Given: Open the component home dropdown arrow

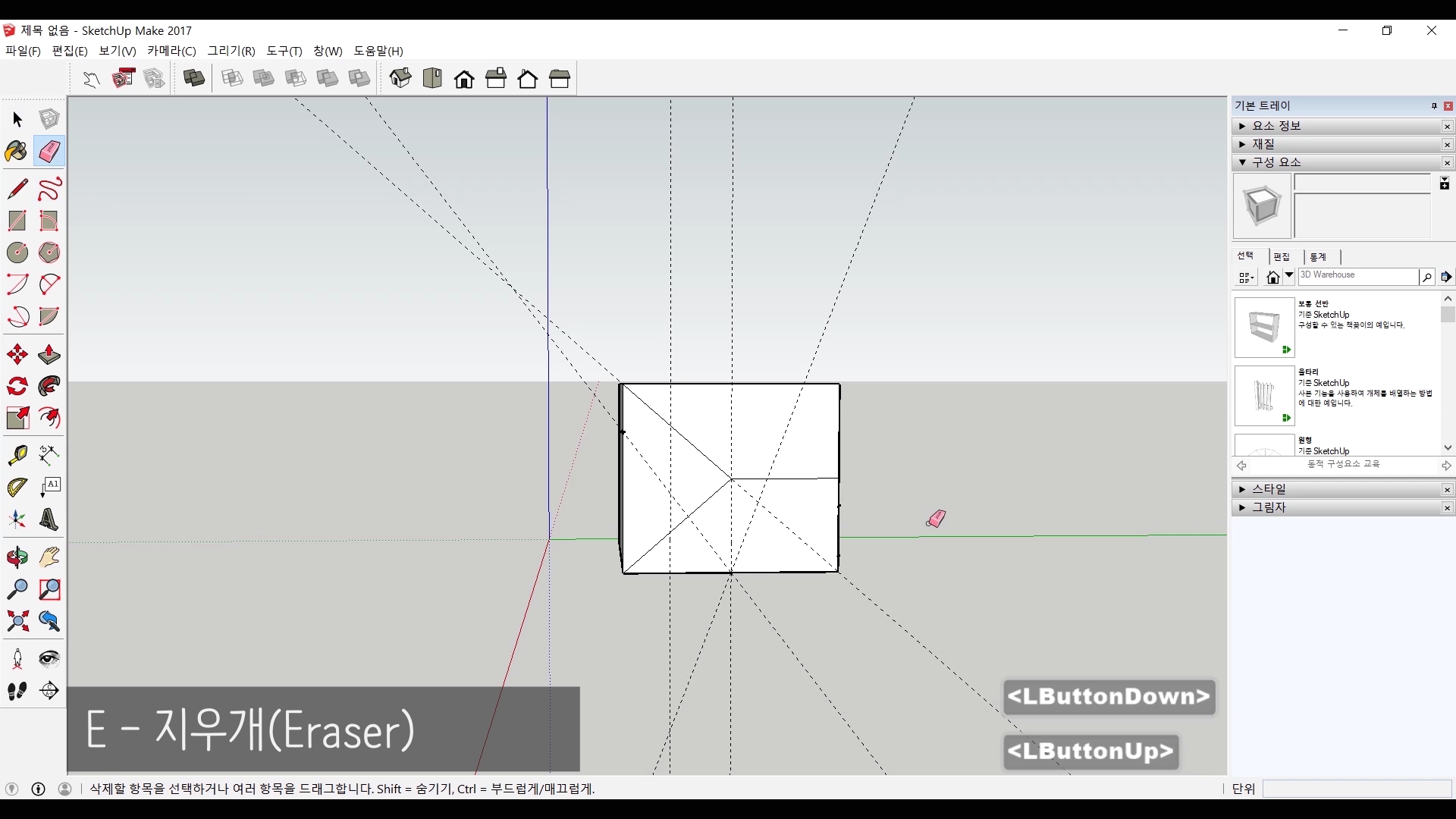Looking at the screenshot, I should pyautogui.click(x=1289, y=276).
